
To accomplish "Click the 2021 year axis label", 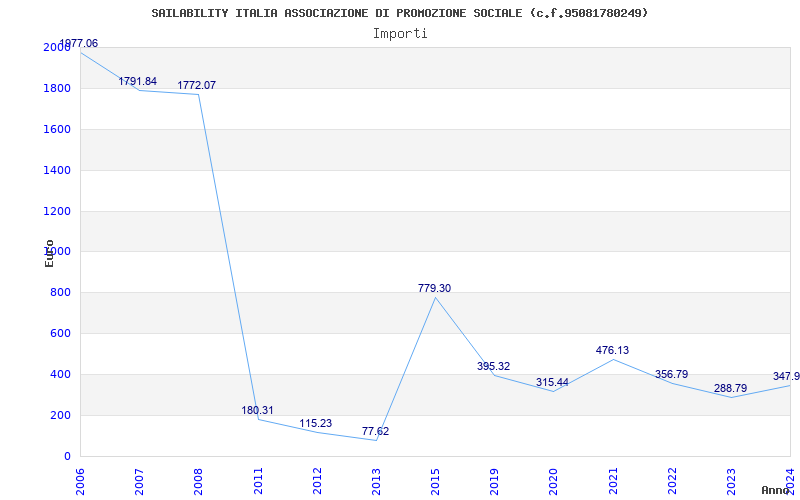I will [x=613, y=482].
